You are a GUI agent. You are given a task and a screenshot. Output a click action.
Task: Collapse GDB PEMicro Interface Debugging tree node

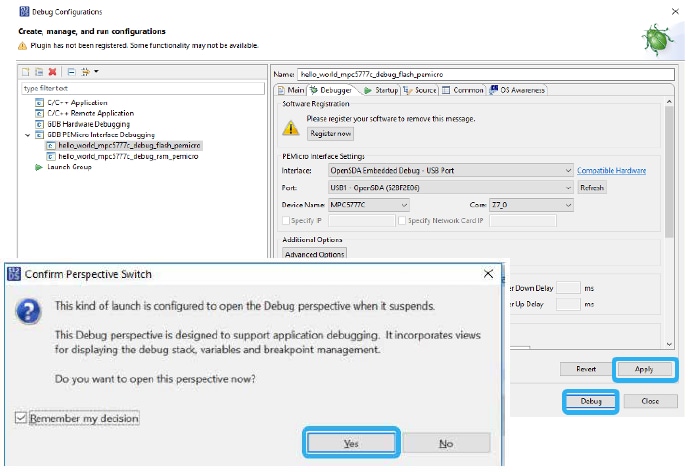[26, 134]
